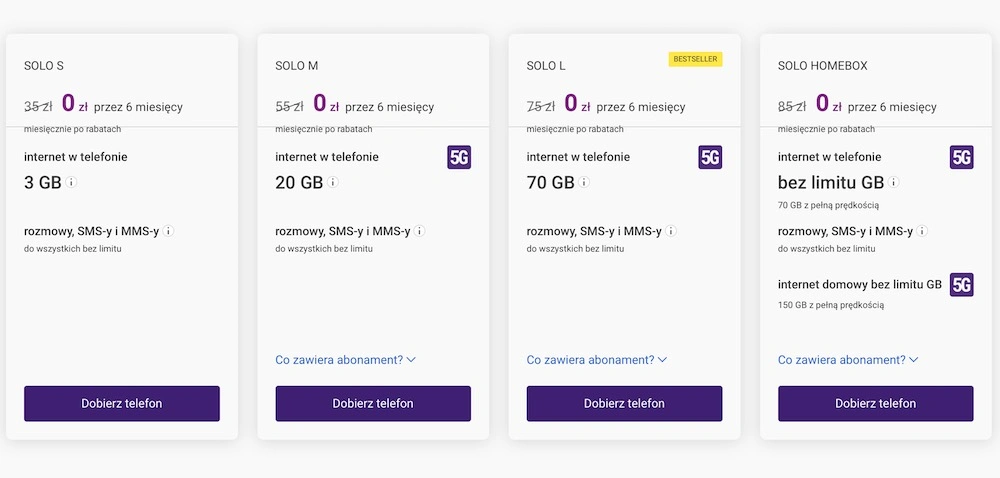Expand Co zawiera abonament in SOLO M

coord(346,360)
